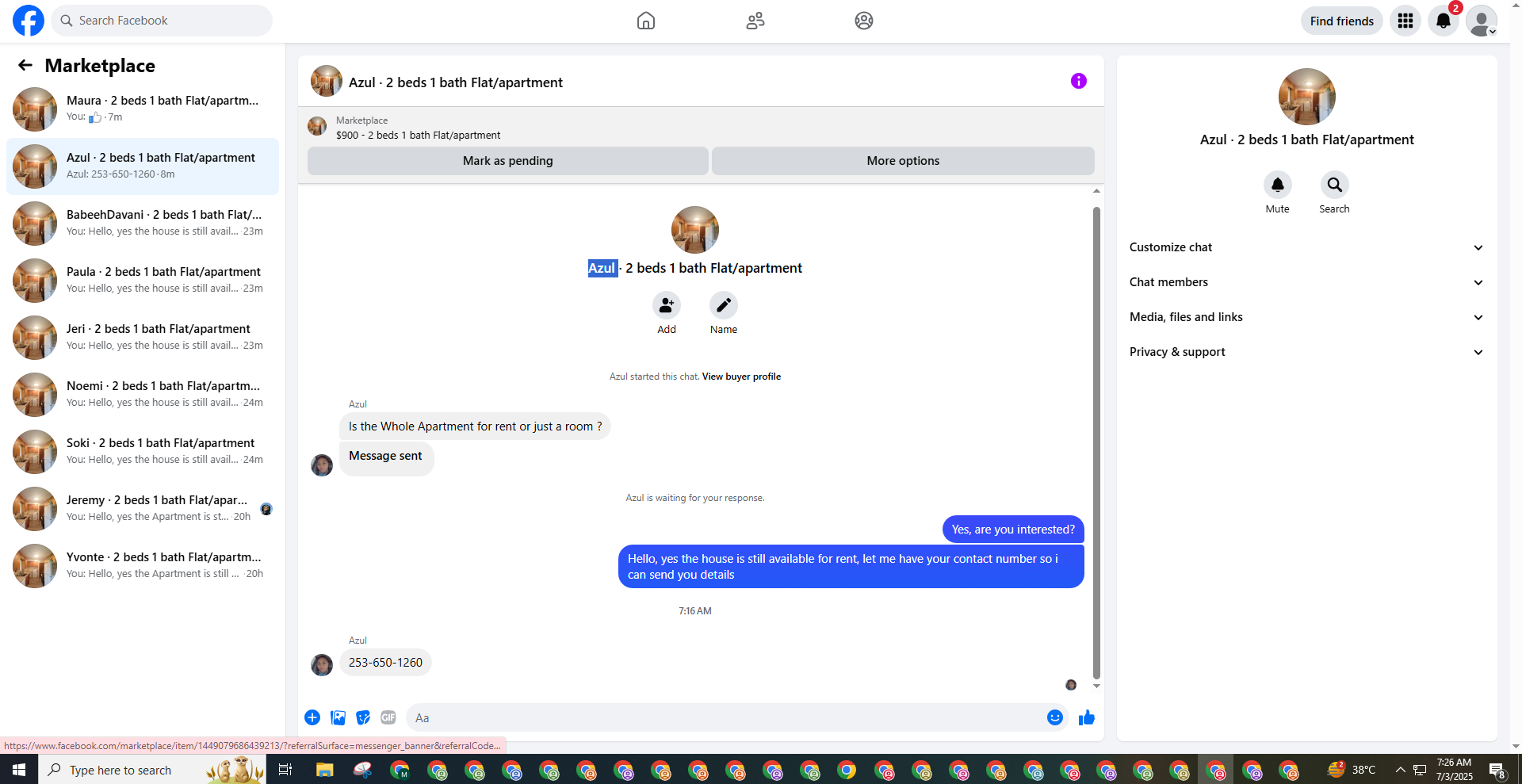Open Windows Action Center notifications icon
Viewport: 1522px width, 784px height.
click(1497, 770)
